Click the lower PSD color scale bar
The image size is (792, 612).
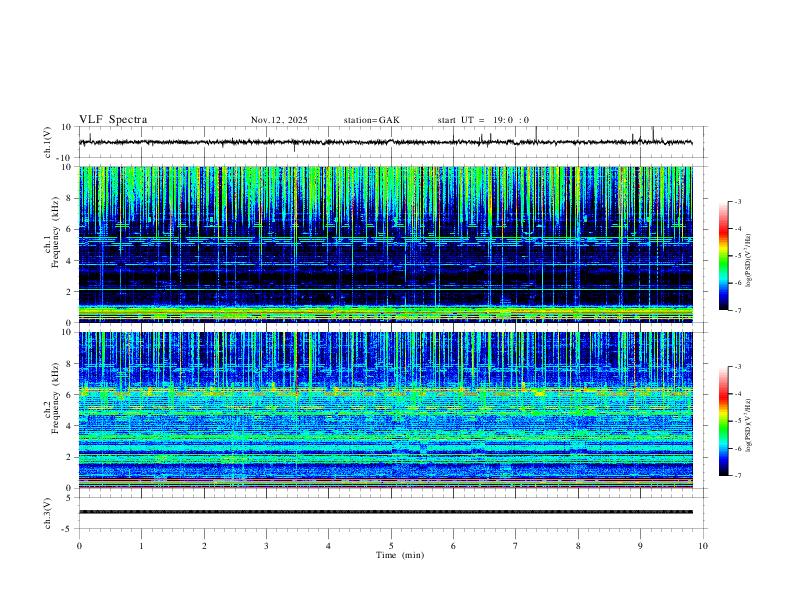click(724, 421)
